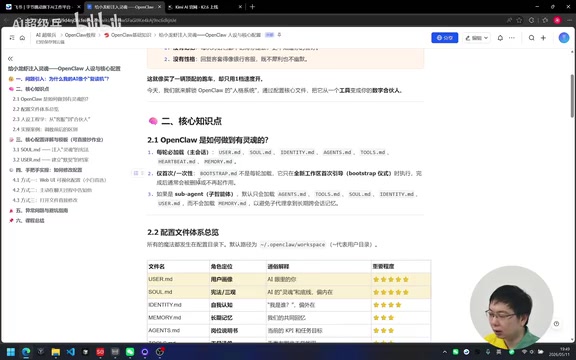Select the SOUL.md table cell
This screenshot has width=576, height=360.
[x=178, y=292]
